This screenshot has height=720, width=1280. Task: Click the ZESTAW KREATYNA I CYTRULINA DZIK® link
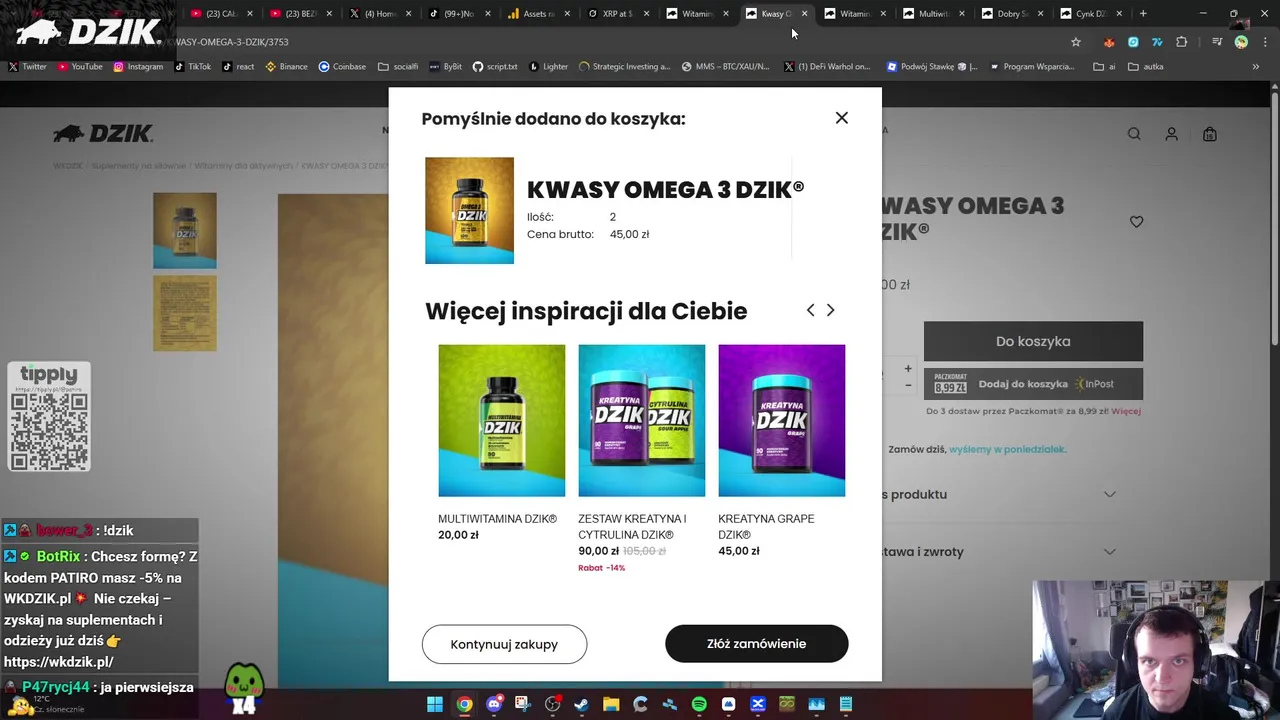pyautogui.click(x=632, y=527)
